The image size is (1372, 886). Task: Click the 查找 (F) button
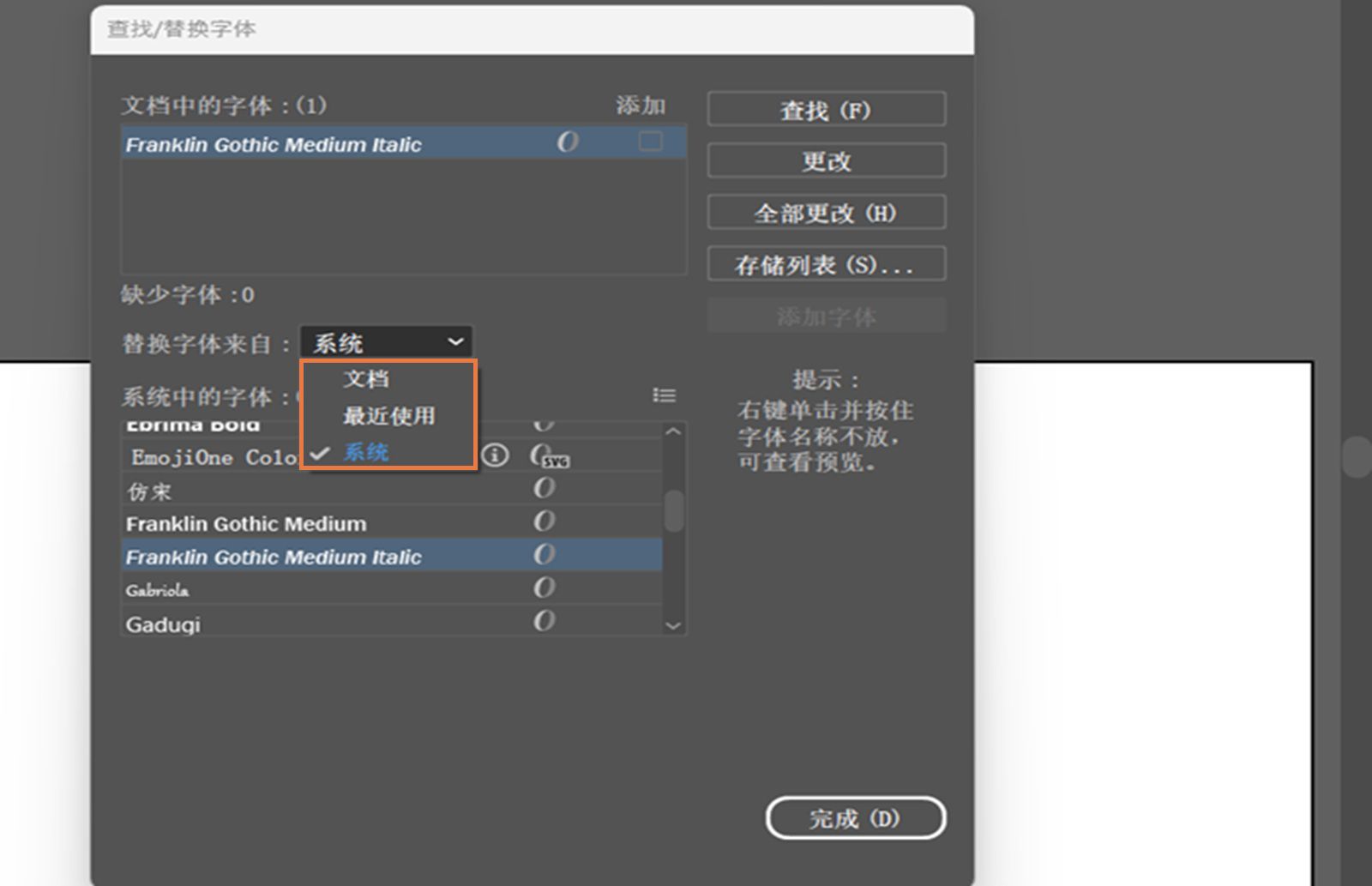tap(825, 110)
